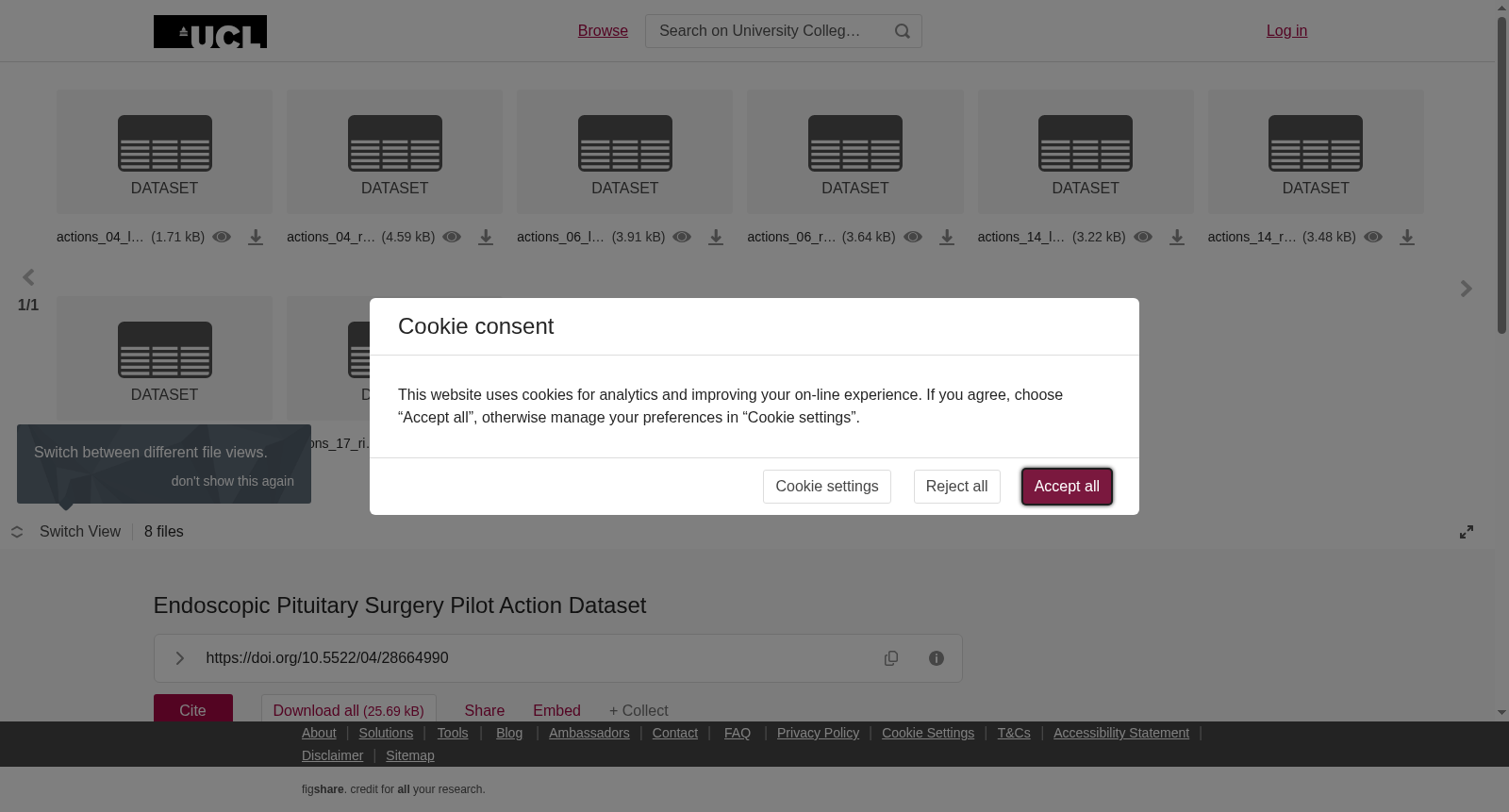The height and width of the screenshot is (812, 1509).
Task: Preview actions_04_r file with eye icon
Action: click(x=452, y=238)
